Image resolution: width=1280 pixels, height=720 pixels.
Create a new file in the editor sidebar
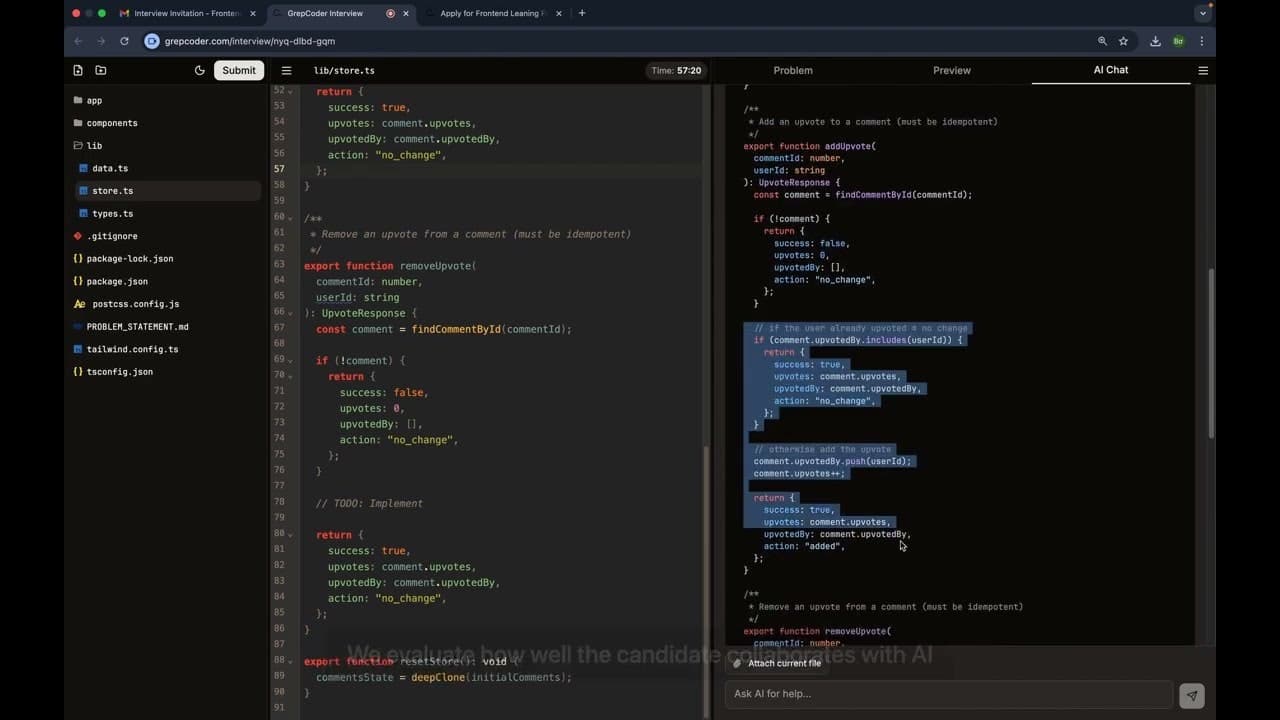click(77, 70)
